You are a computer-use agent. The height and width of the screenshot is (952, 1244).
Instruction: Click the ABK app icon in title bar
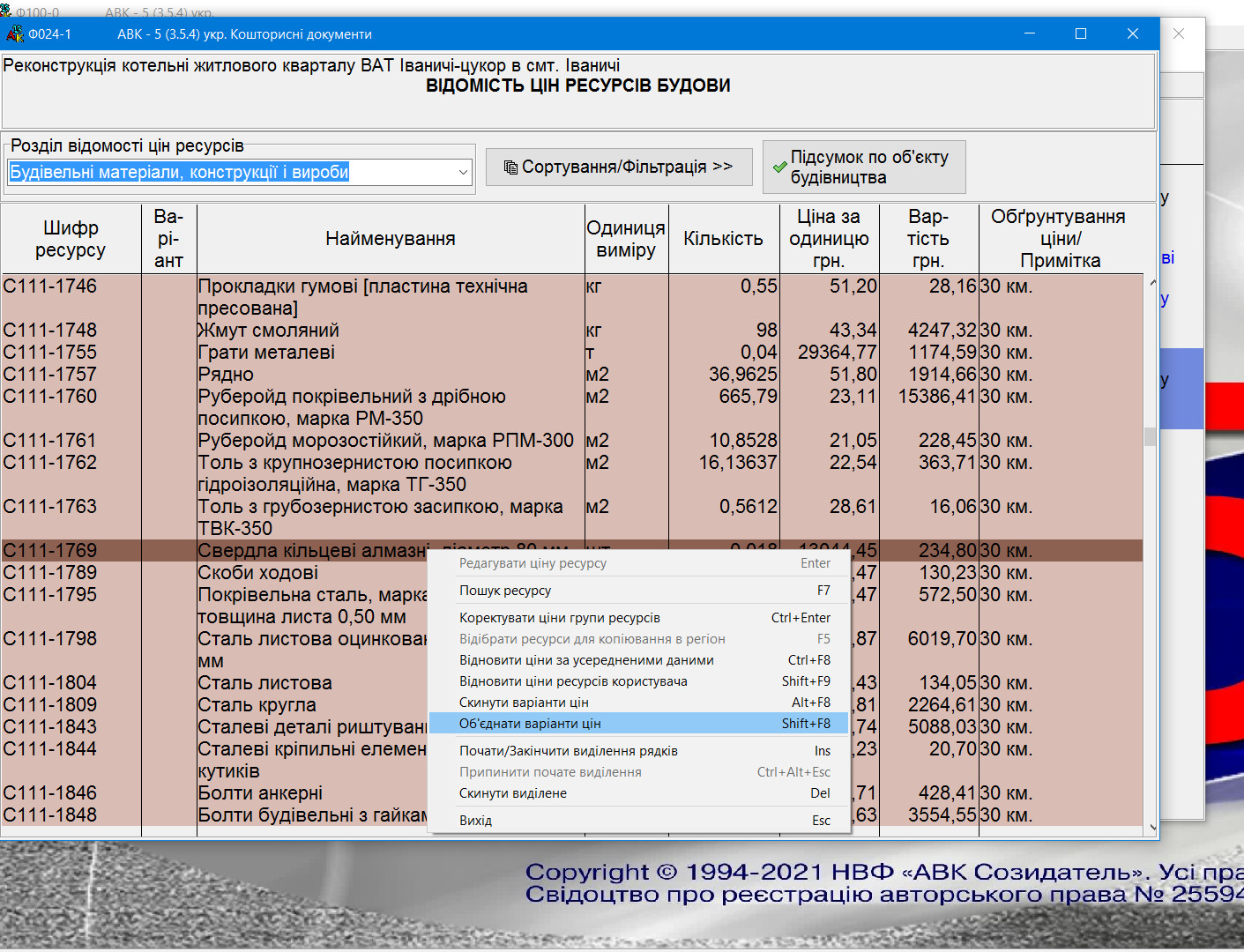(x=15, y=34)
